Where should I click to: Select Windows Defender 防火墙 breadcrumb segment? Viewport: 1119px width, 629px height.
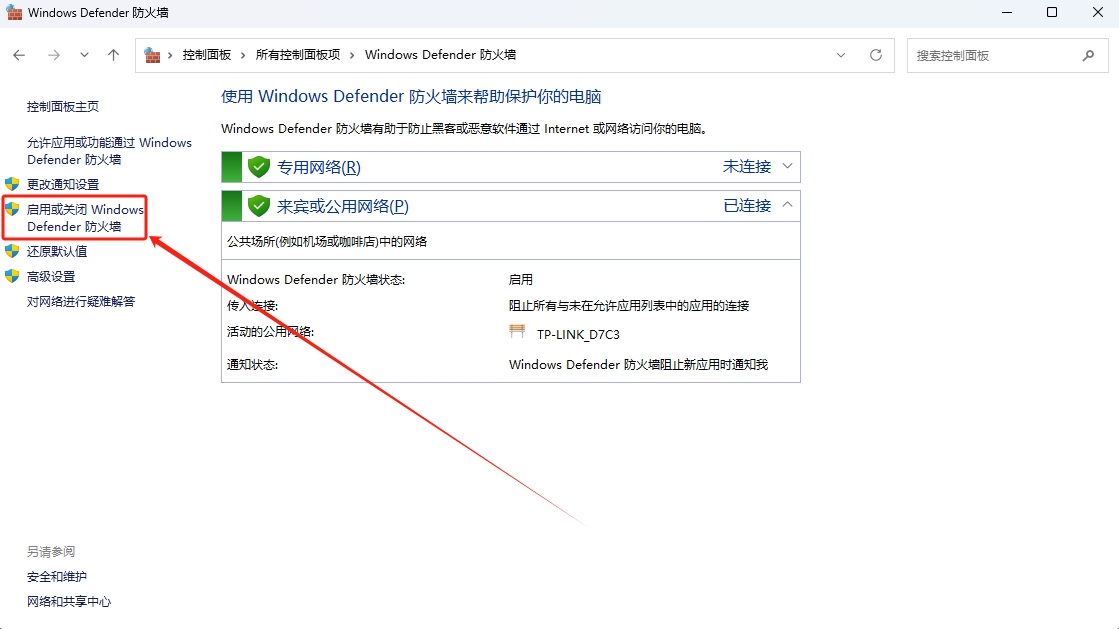(440, 55)
